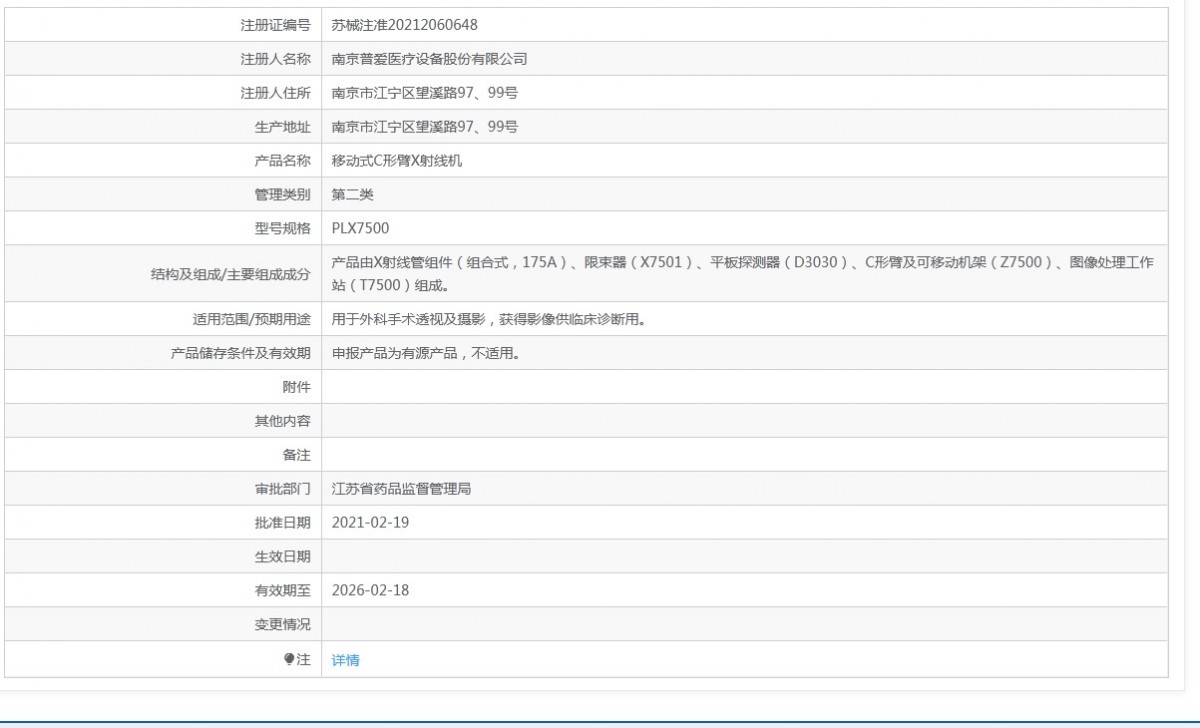
Task: Click the 产品储存条件及有效期 label
Action: coord(241,354)
